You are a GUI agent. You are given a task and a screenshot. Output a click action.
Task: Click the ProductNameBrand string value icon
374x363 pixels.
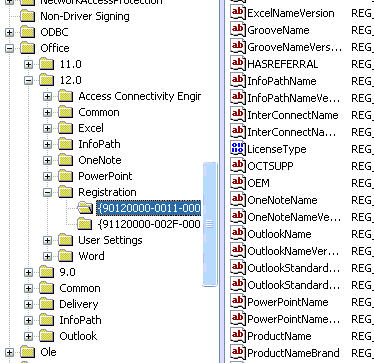point(238,352)
